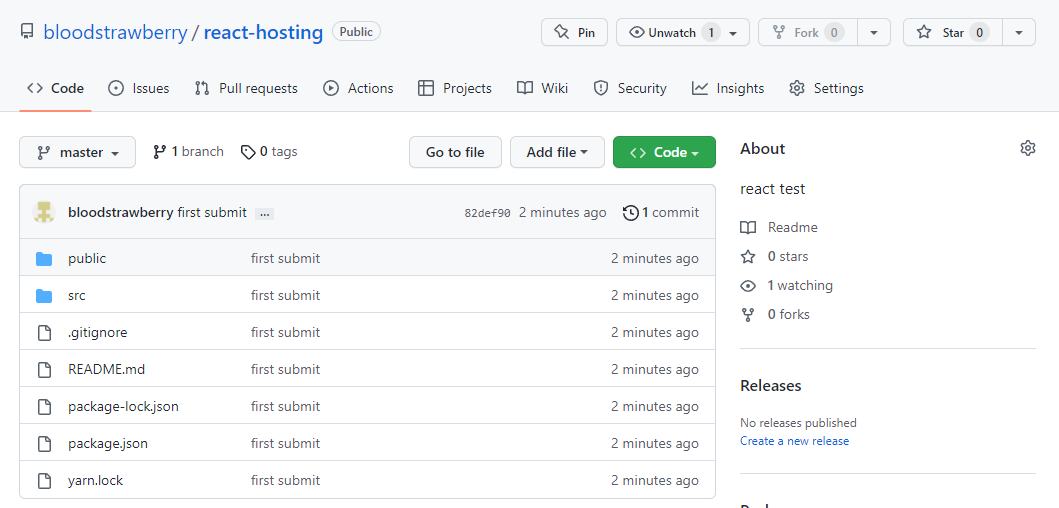Click the branch icon beside 1 branch
This screenshot has height=508, width=1059.
tap(159, 152)
